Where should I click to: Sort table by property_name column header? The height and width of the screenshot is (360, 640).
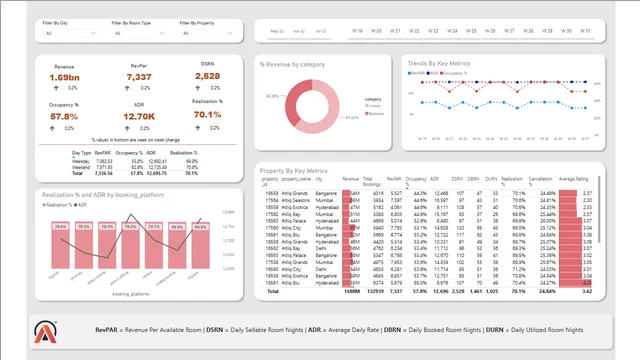[x=296, y=179]
